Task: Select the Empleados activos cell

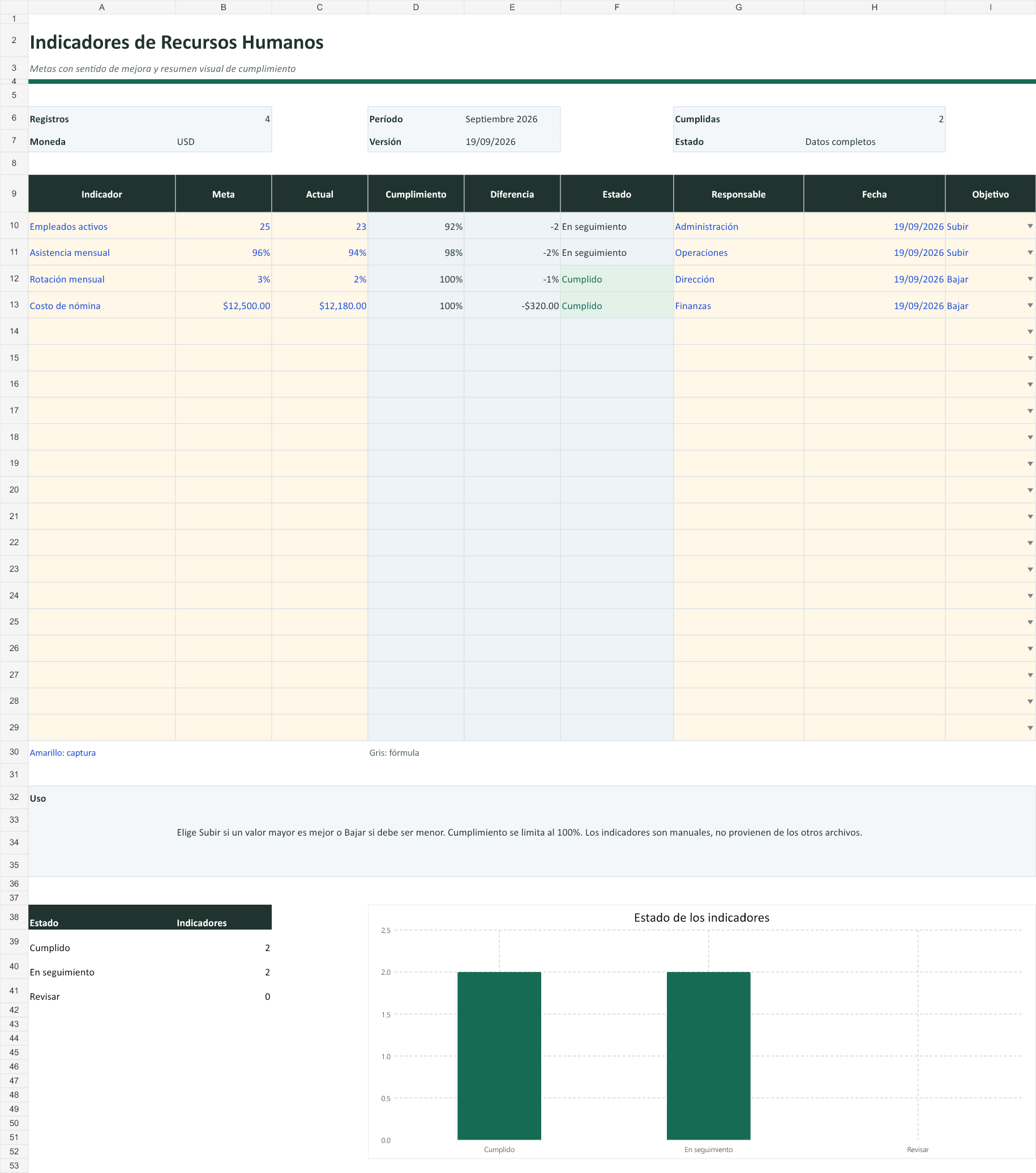Action: click(101, 226)
